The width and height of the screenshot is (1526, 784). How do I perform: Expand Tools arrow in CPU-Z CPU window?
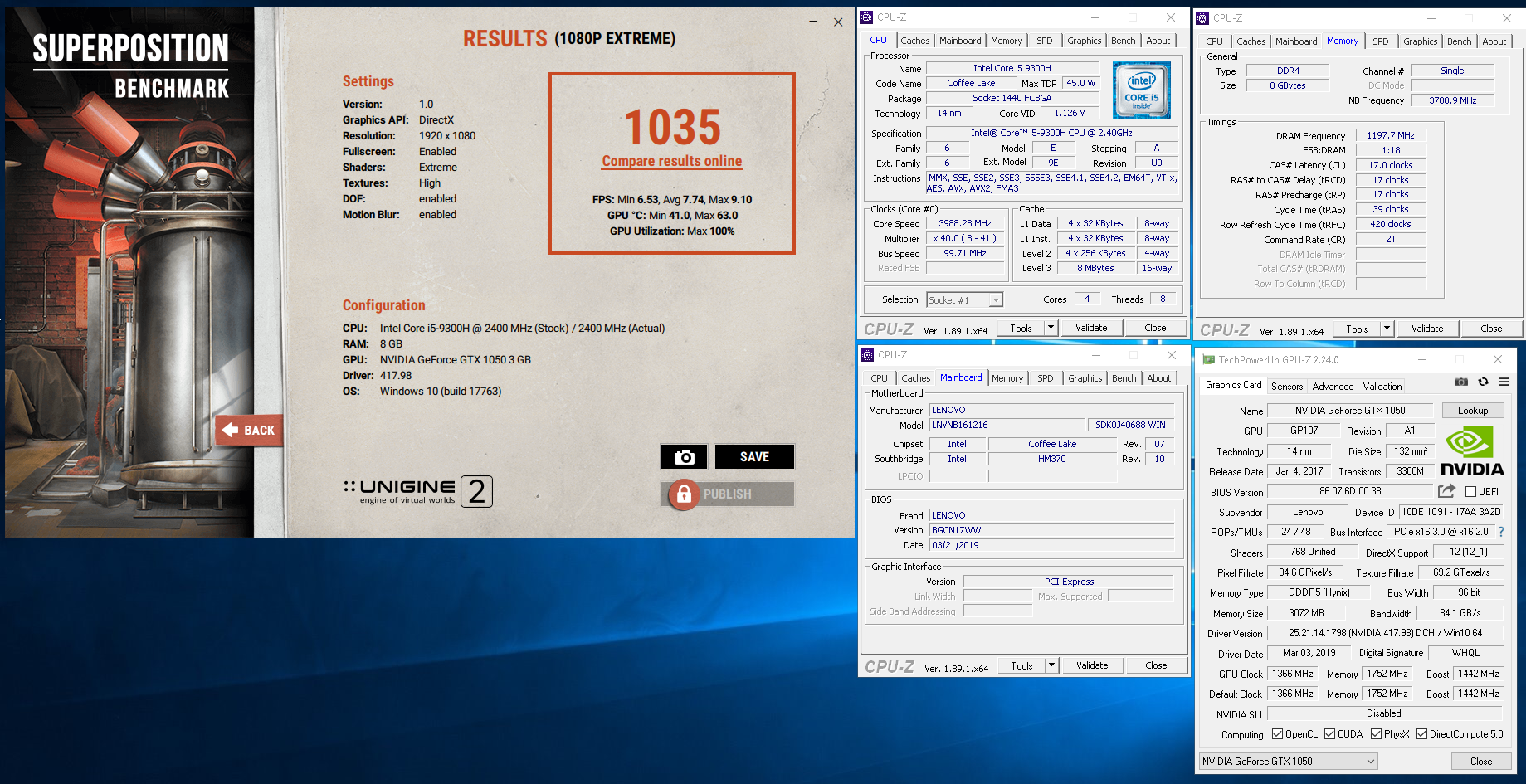click(1051, 328)
